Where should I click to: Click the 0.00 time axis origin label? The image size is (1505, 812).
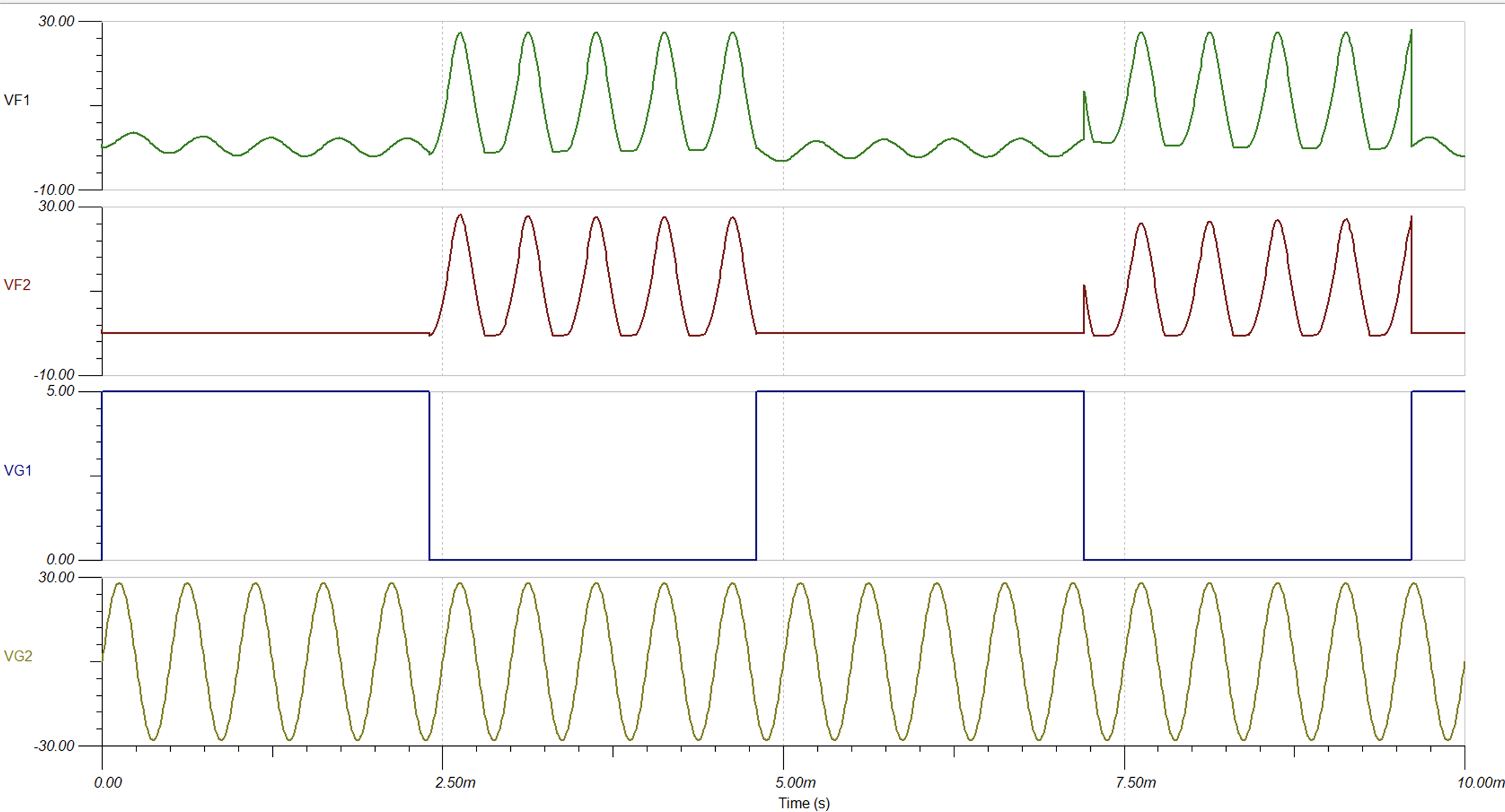[x=108, y=783]
